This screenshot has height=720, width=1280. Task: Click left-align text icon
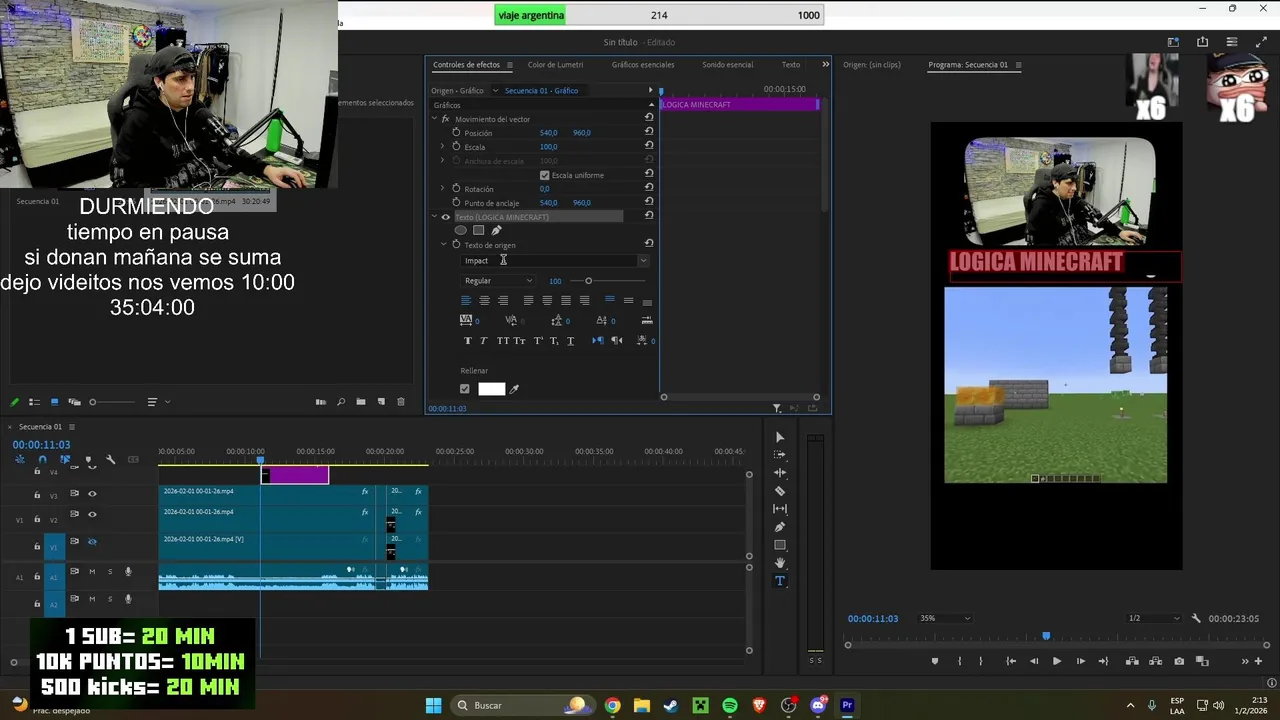[466, 301]
